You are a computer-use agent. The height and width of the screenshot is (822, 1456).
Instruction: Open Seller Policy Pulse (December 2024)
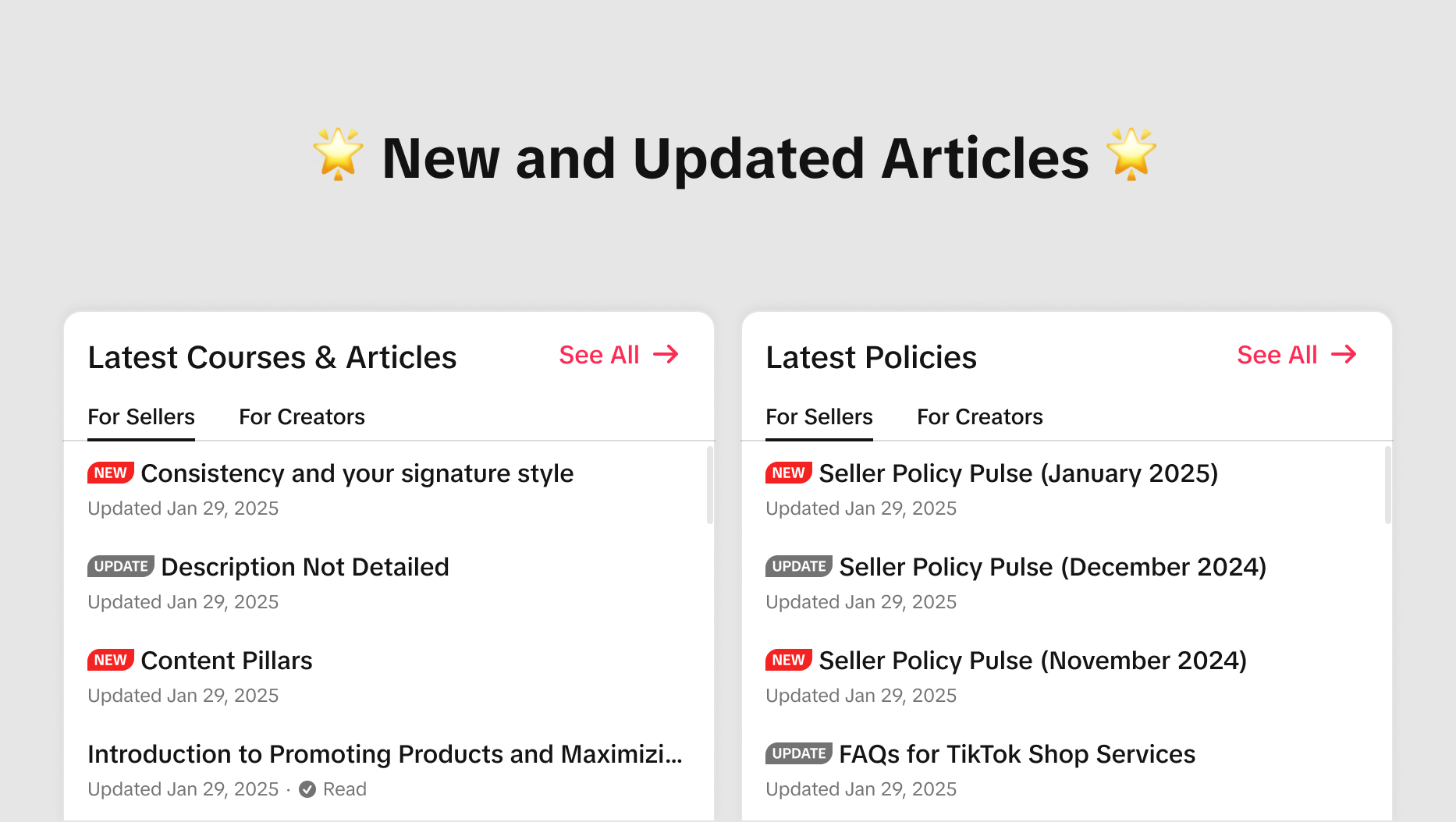click(x=1052, y=567)
